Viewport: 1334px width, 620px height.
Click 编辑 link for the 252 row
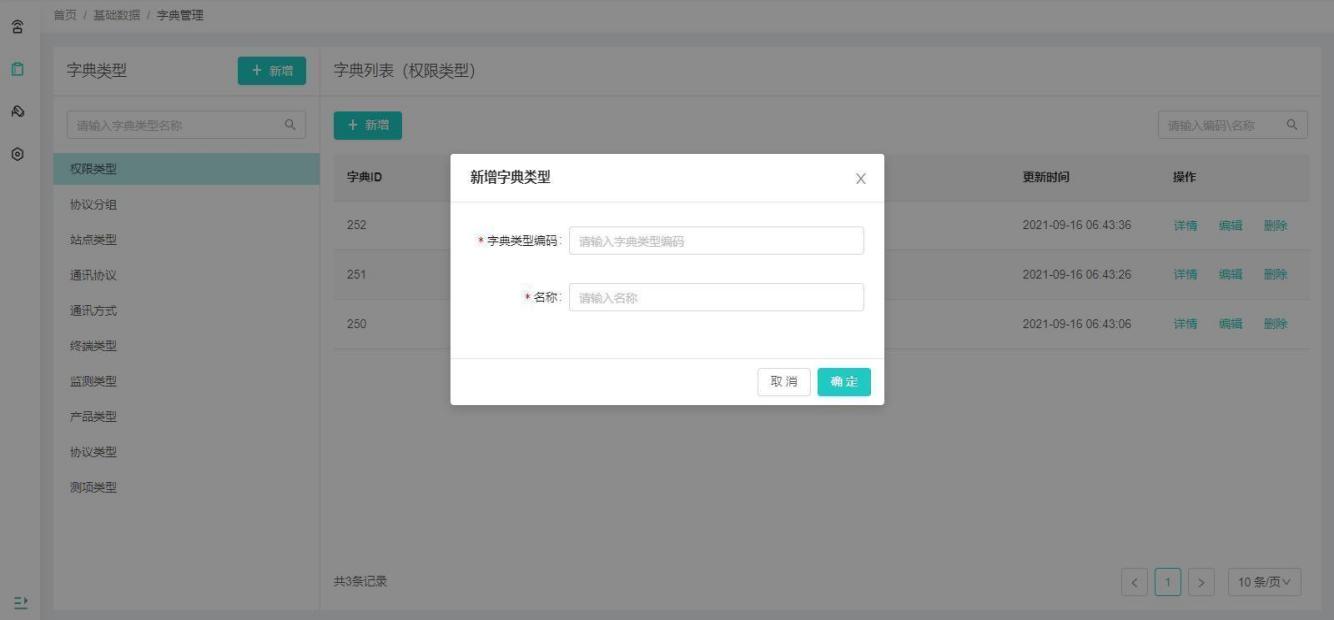1230,226
